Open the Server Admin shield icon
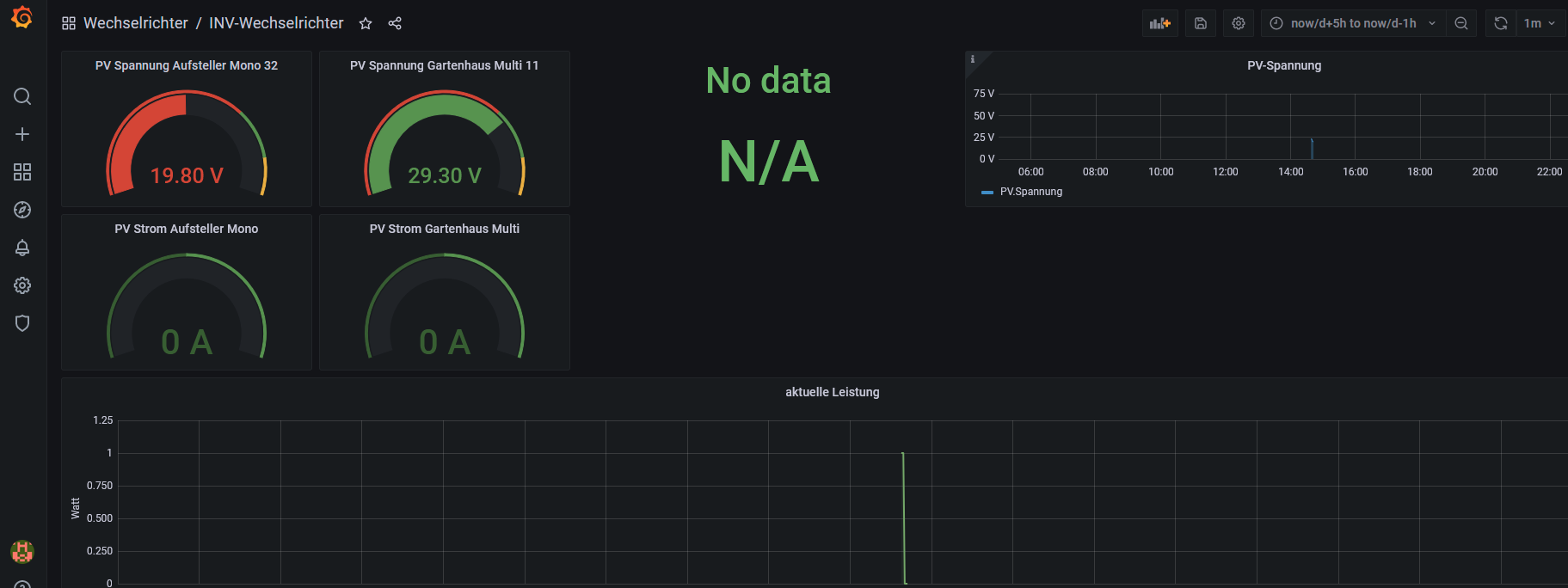Image resolution: width=1568 pixels, height=588 pixels. click(22, 323)
